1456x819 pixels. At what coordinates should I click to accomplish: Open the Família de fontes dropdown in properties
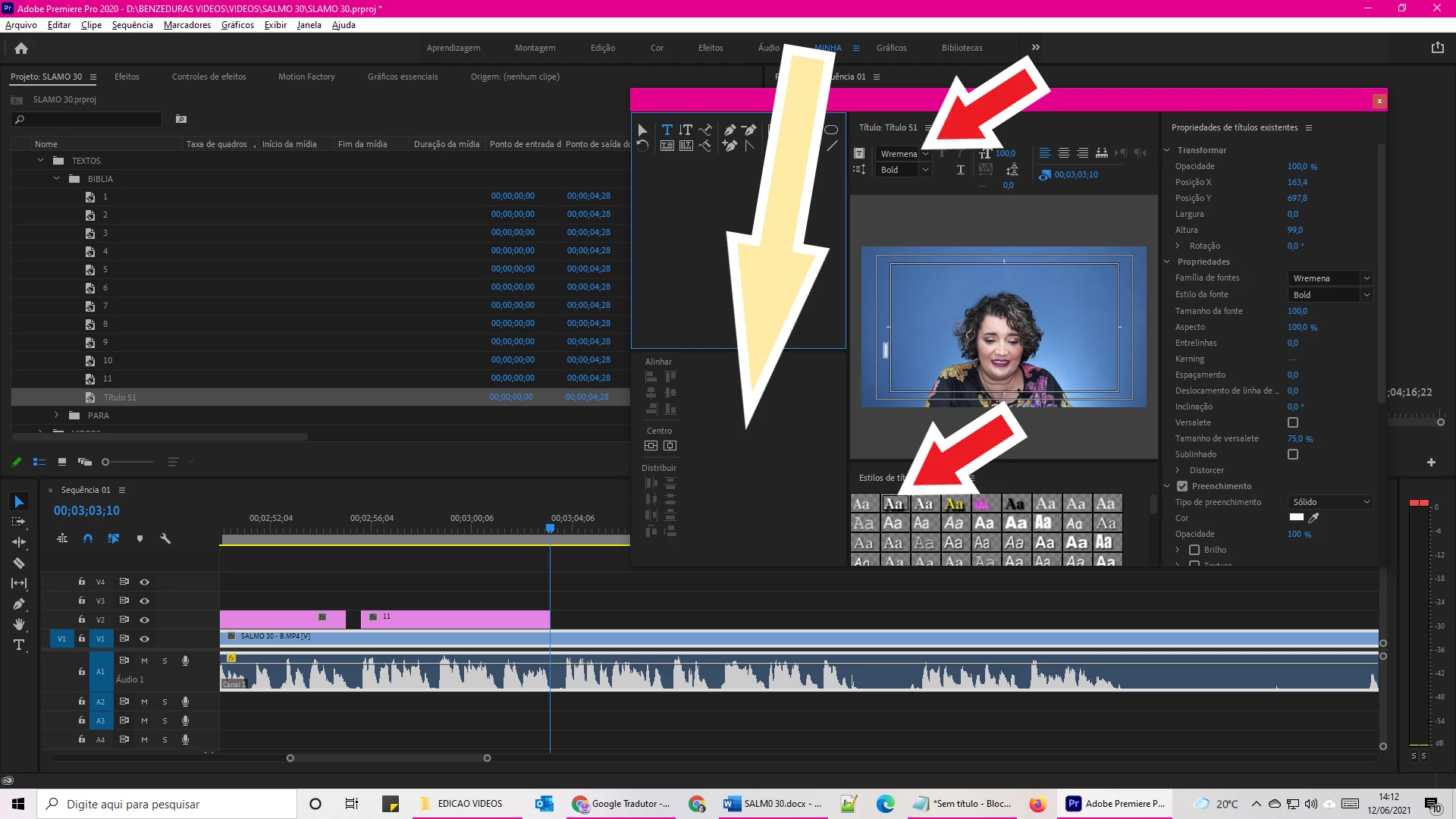tap(1331, 278)
